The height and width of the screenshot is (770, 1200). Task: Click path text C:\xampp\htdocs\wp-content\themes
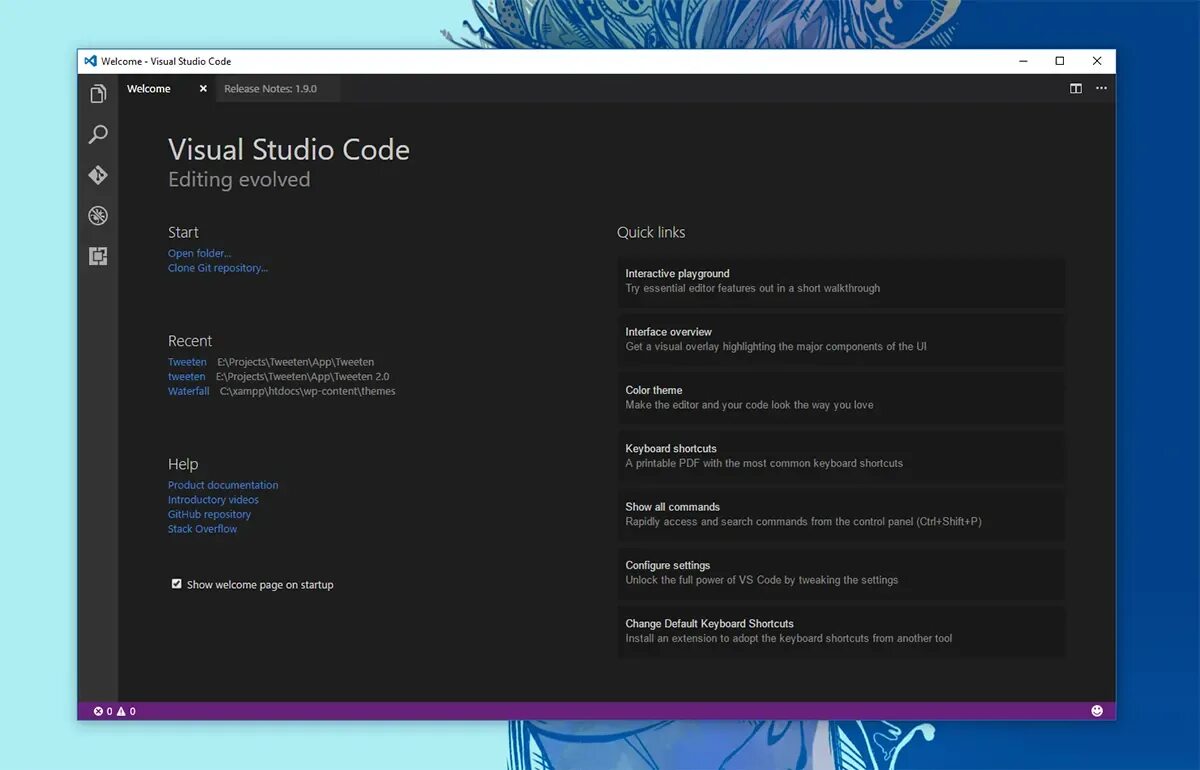308,391
